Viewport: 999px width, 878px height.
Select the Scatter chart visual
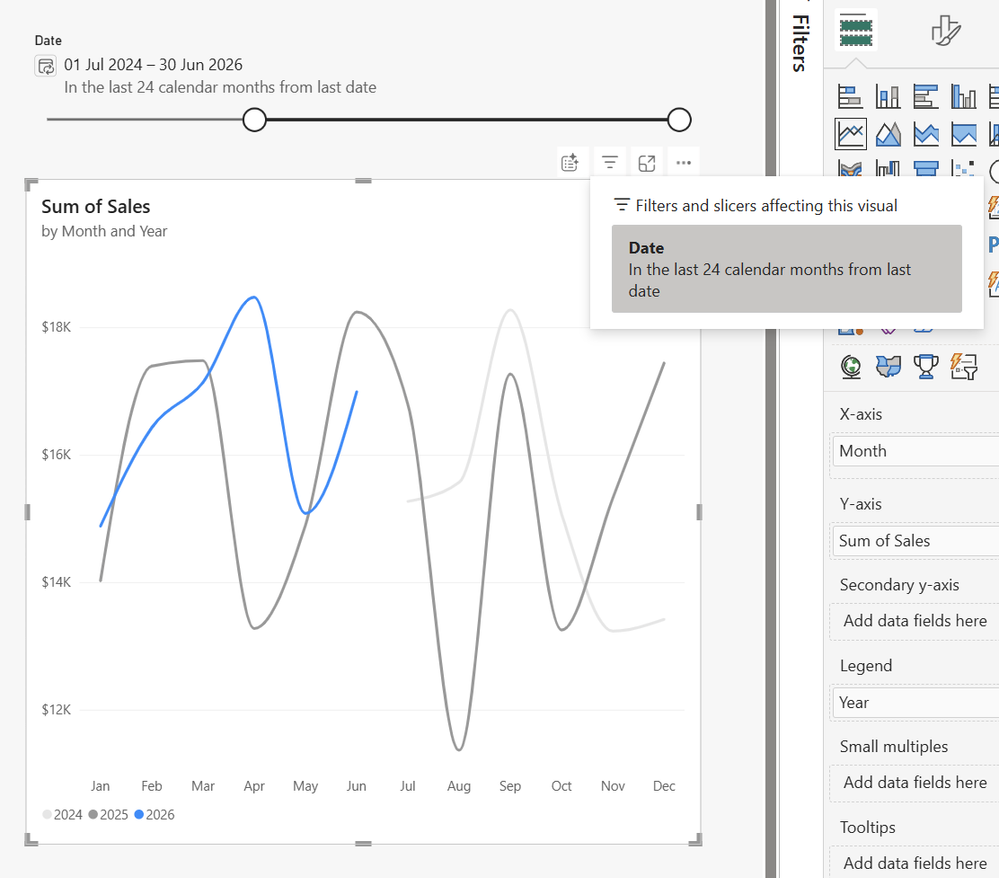[963, 168]
